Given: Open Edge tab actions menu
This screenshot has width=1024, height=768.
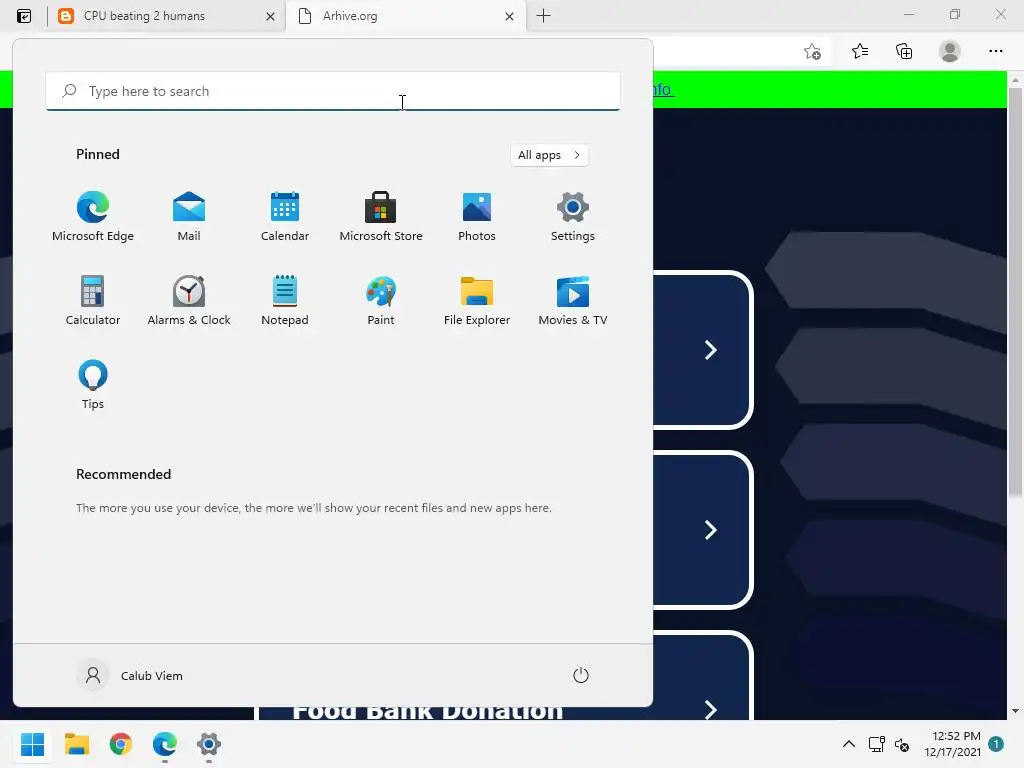Looking at the screenshot, I should coord(24,16).
